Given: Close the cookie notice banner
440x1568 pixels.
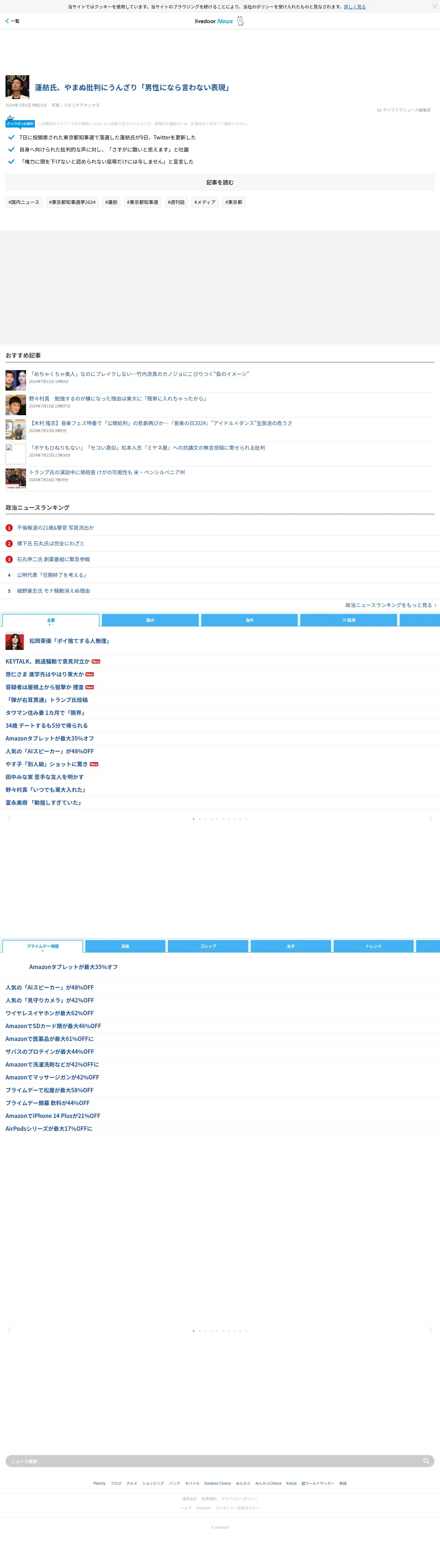Looking at the screenshot, I should tap(434, 6).
